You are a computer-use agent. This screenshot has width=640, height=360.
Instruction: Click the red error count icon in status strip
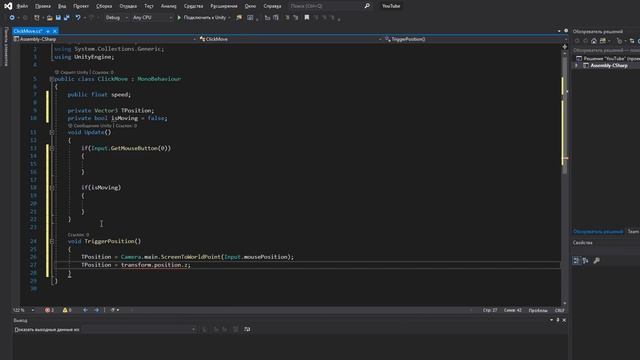49,310
